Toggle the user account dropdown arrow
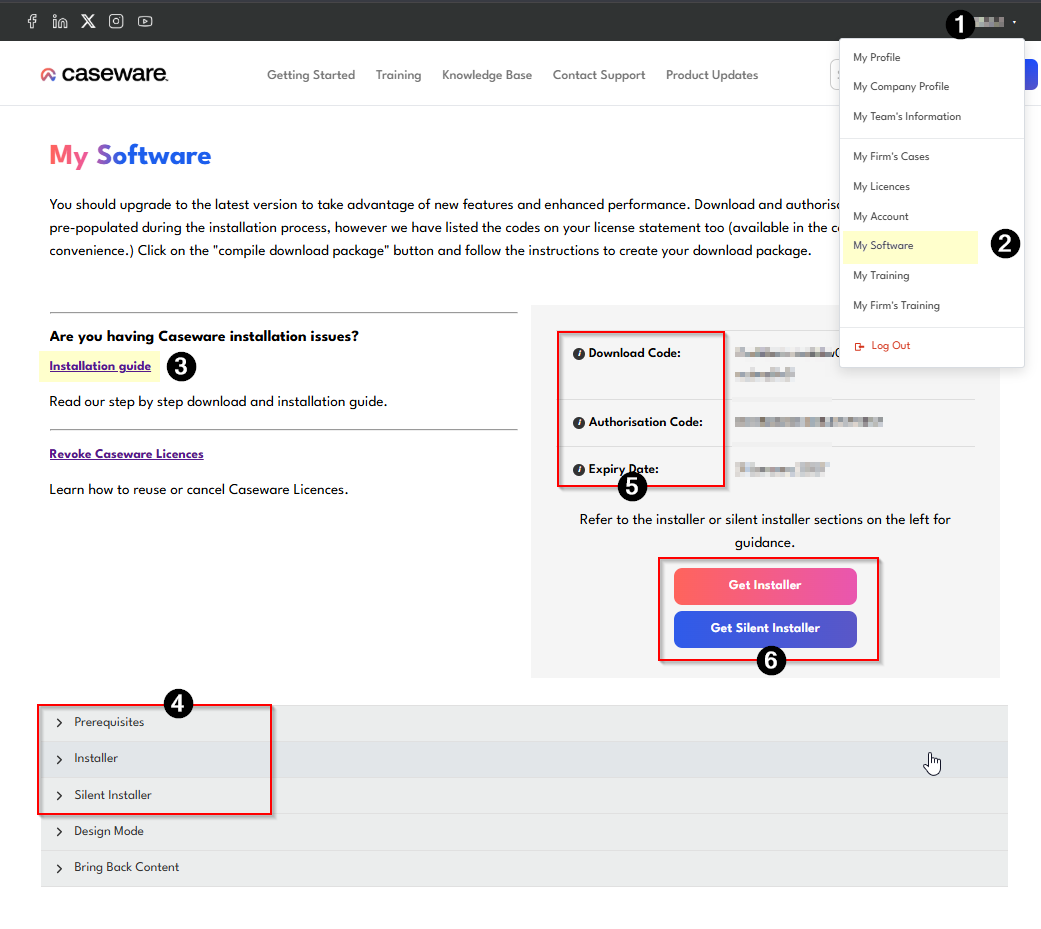1041x929 pixels. 1014,22
